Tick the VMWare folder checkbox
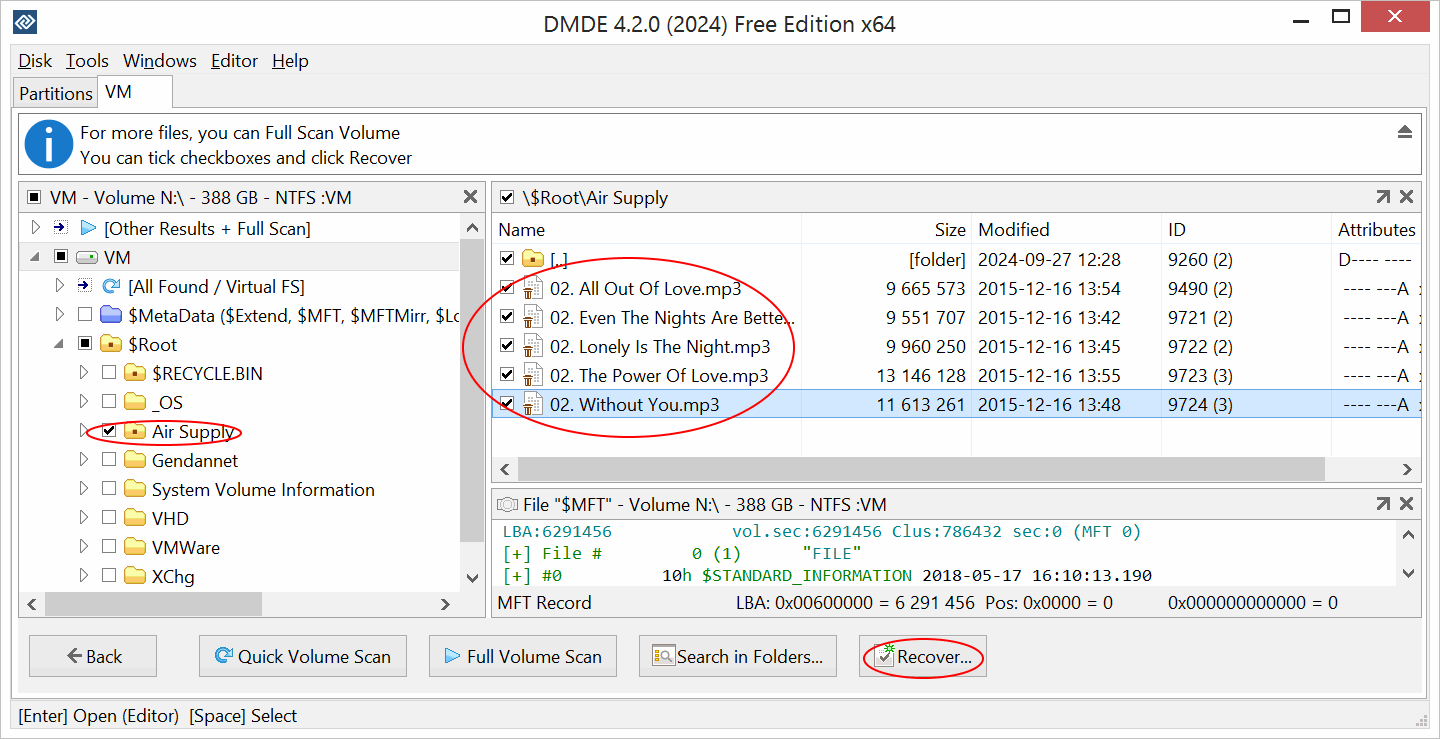Image resolution: width=1440 pixels, height=739 pixels. [x=109, y=547]
